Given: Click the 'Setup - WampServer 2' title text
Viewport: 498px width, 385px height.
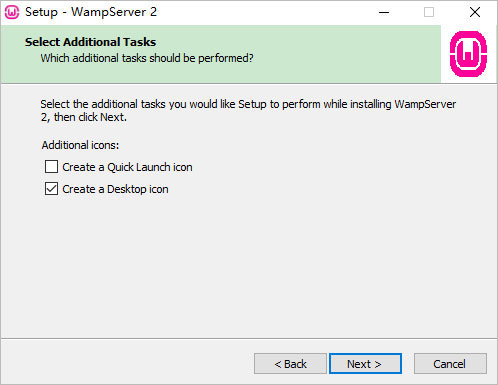Looking at the screenshot, I should tap(91, 12).
